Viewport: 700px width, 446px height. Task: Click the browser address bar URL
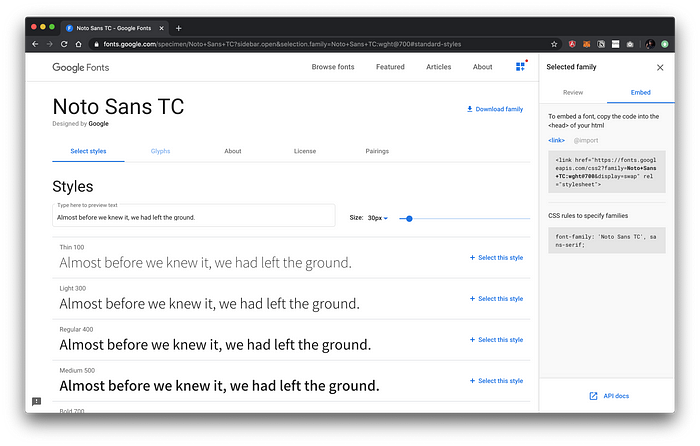point(282,44)
